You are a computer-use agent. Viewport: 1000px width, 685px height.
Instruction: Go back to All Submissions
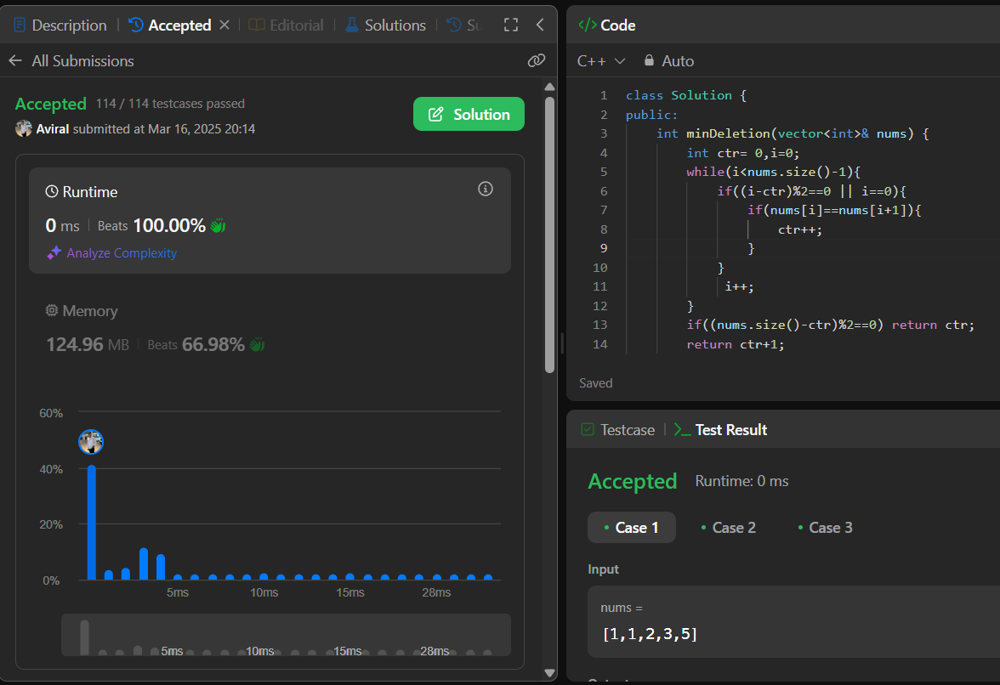[71, 61]
